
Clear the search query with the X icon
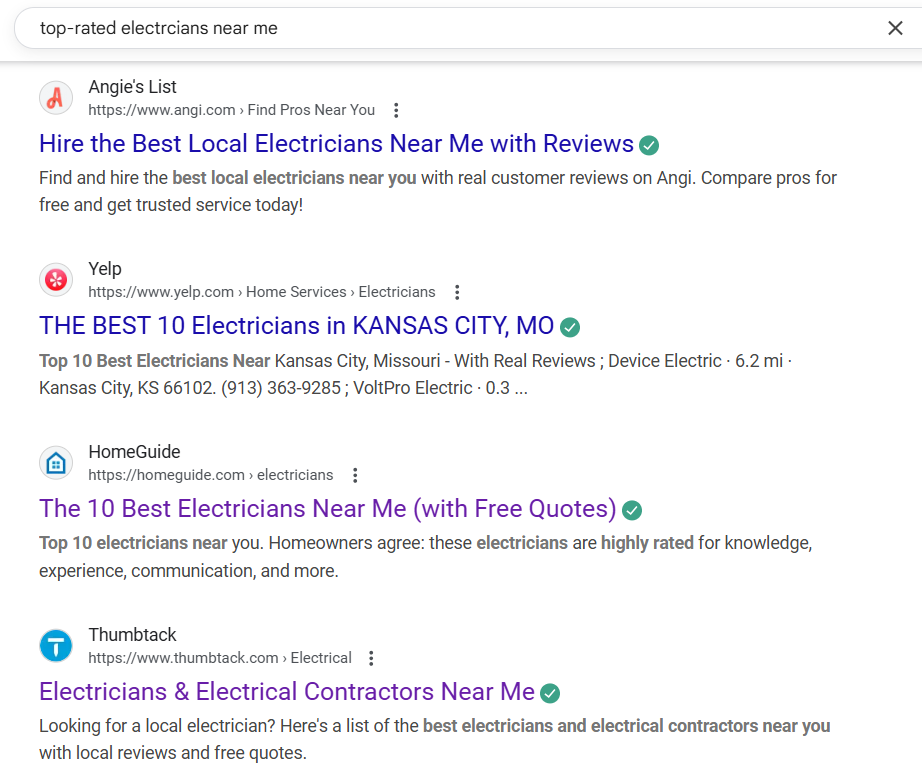895,28
